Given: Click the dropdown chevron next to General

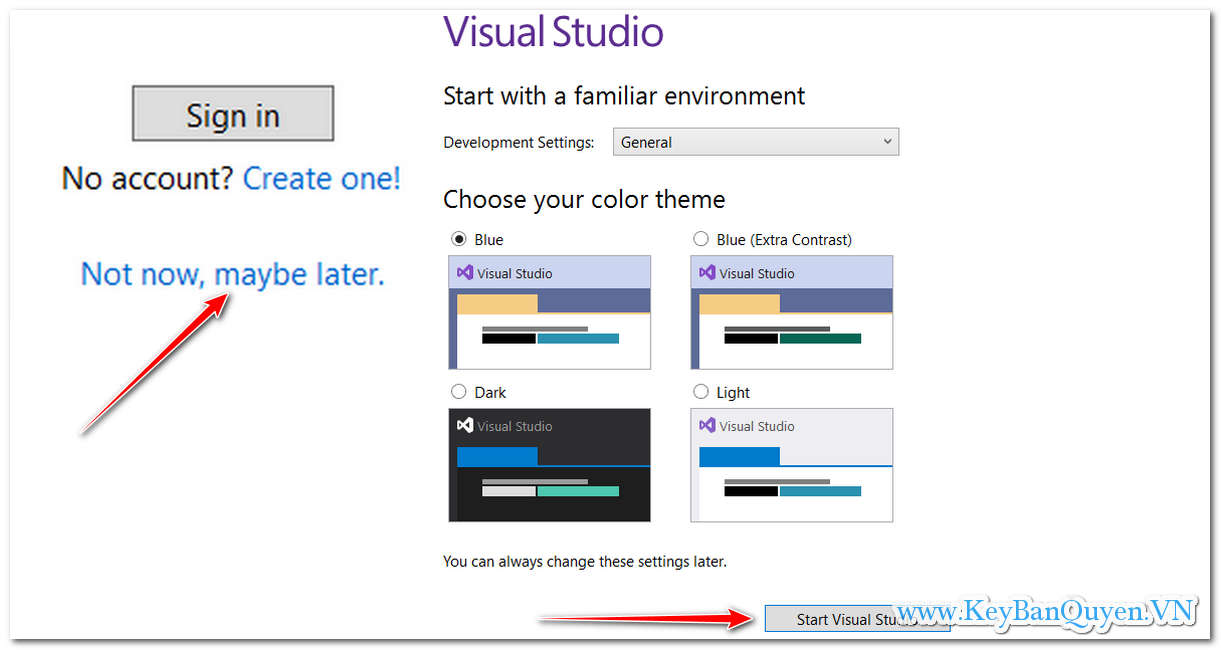Looking at the screenshot, I should [x=887, y=141].
